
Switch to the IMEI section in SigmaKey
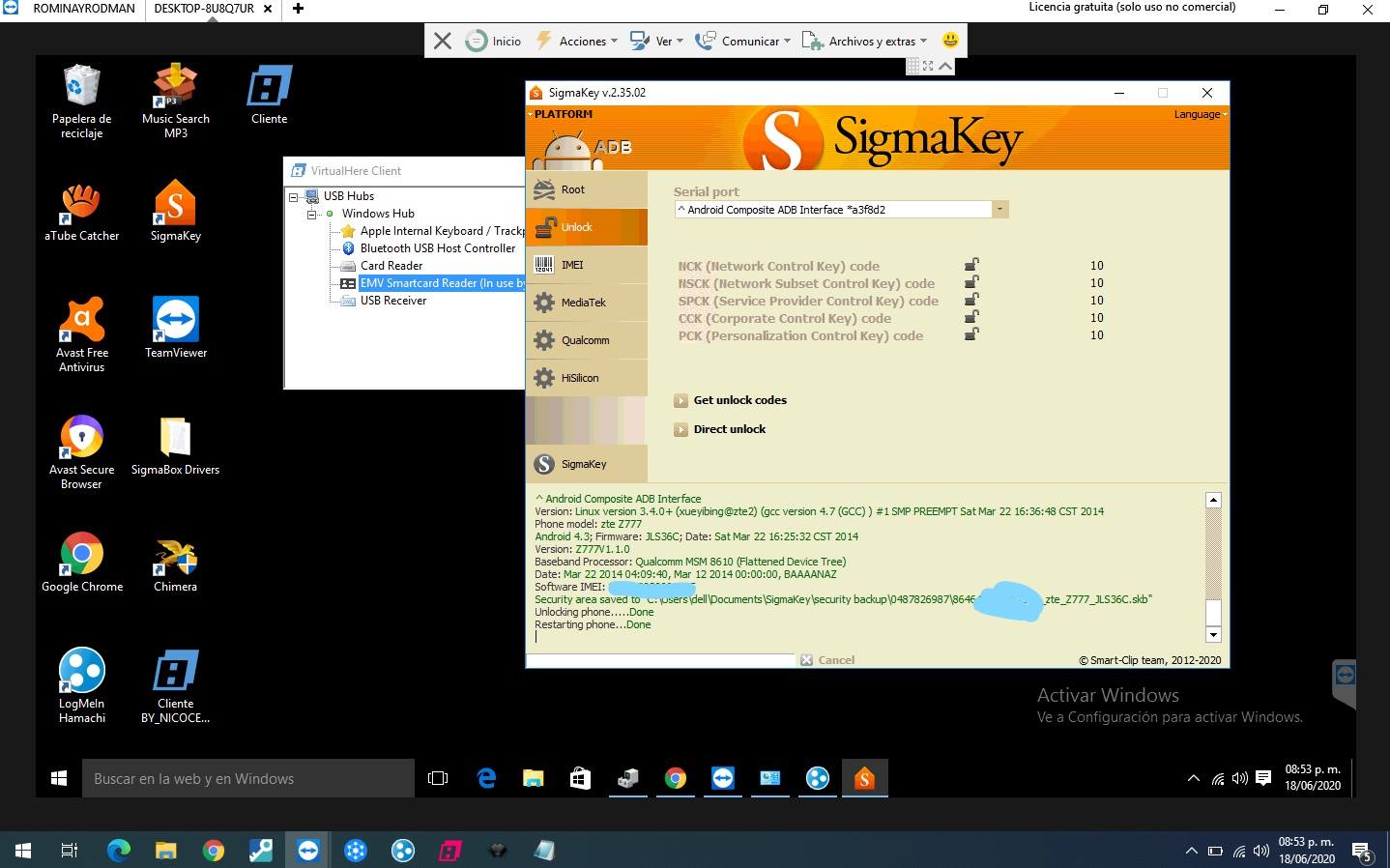[x=587, y=265]
